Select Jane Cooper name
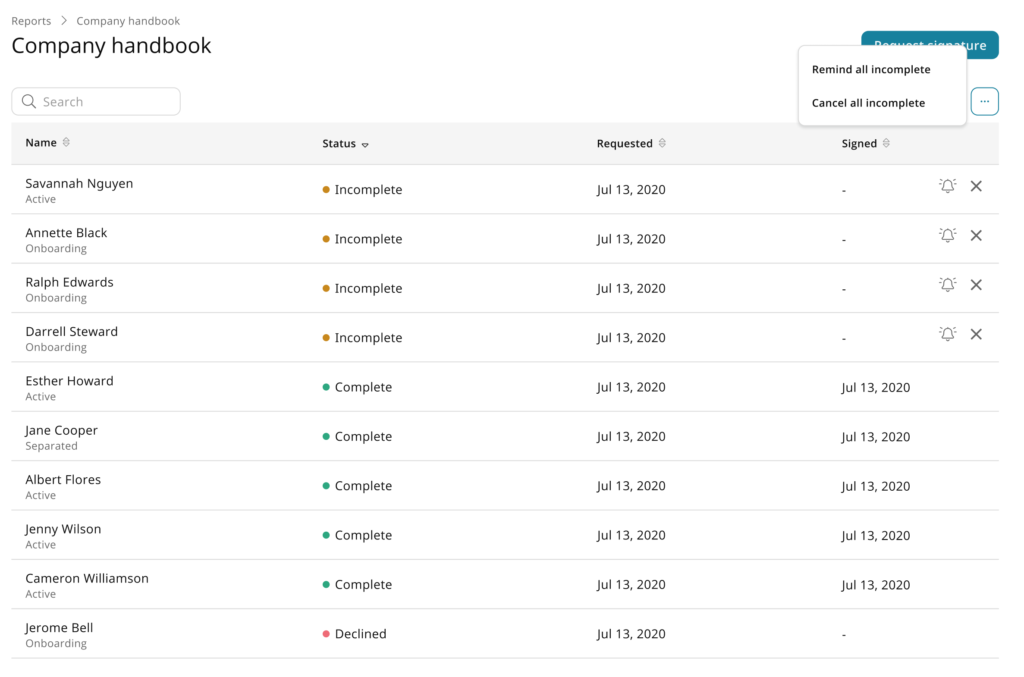 61,430
